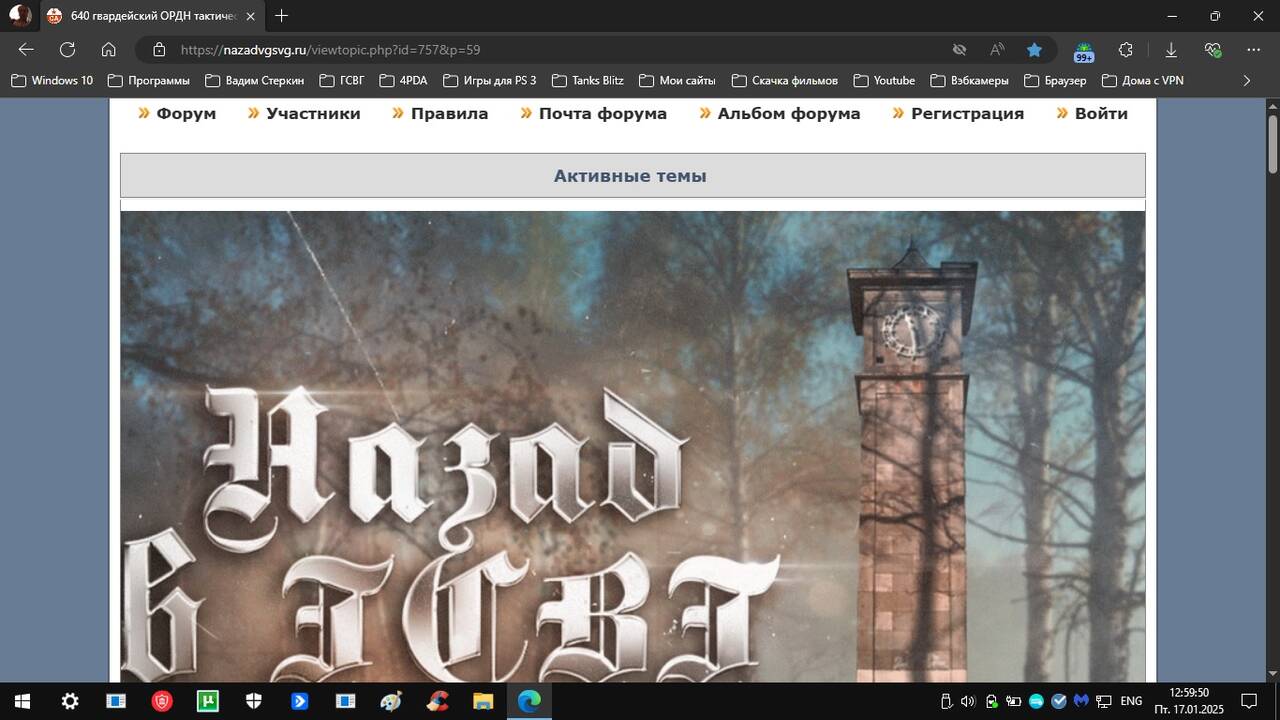Open File Explorer from the taskbar
1280x720 pixels.
(483, 701)
